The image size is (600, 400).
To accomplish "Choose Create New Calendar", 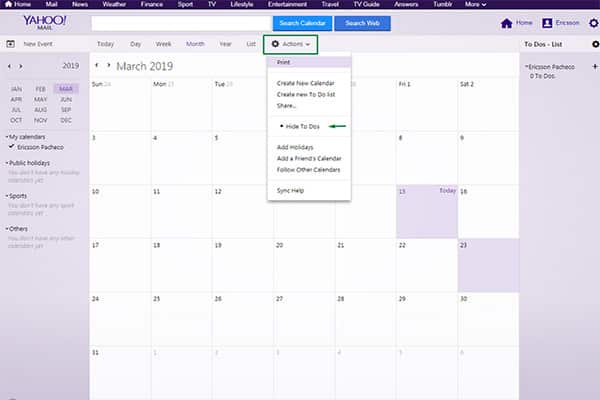I will tap(305, 83).
